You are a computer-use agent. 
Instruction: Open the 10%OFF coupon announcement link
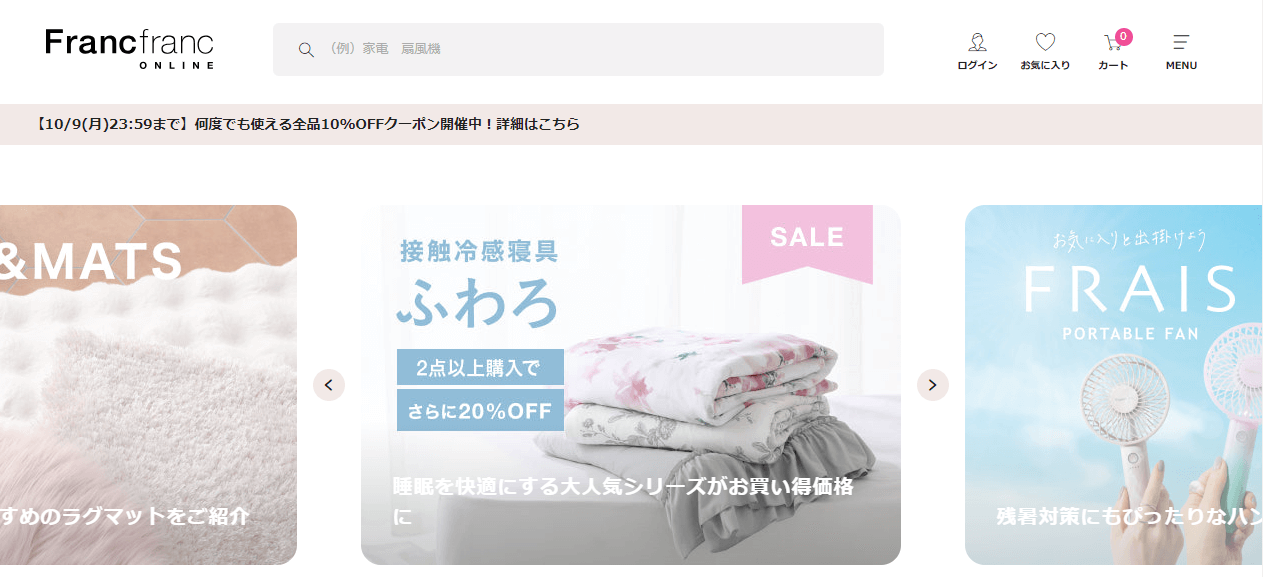pyautogui.click(x=307, y=125)
